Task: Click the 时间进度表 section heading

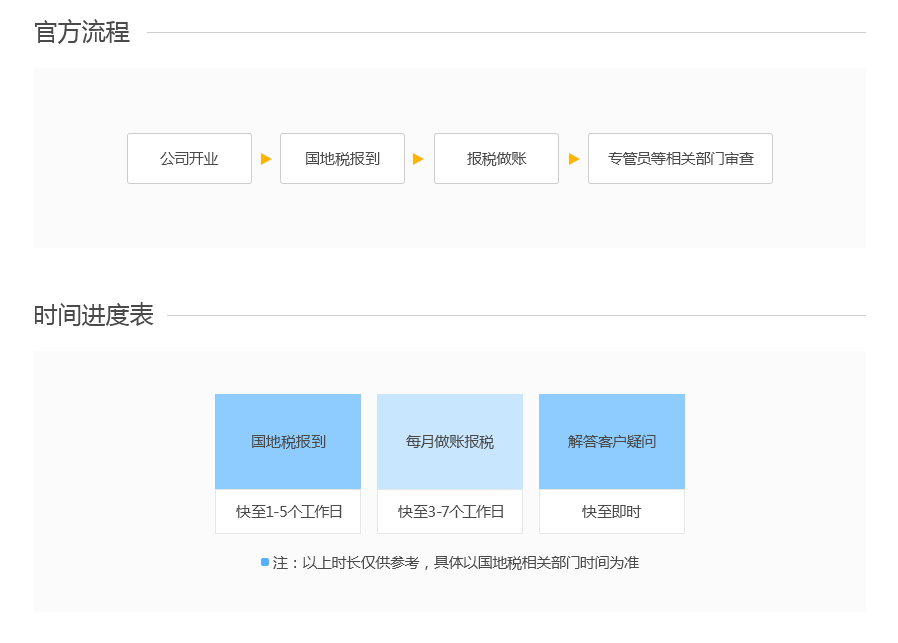Action: point(94,315)
